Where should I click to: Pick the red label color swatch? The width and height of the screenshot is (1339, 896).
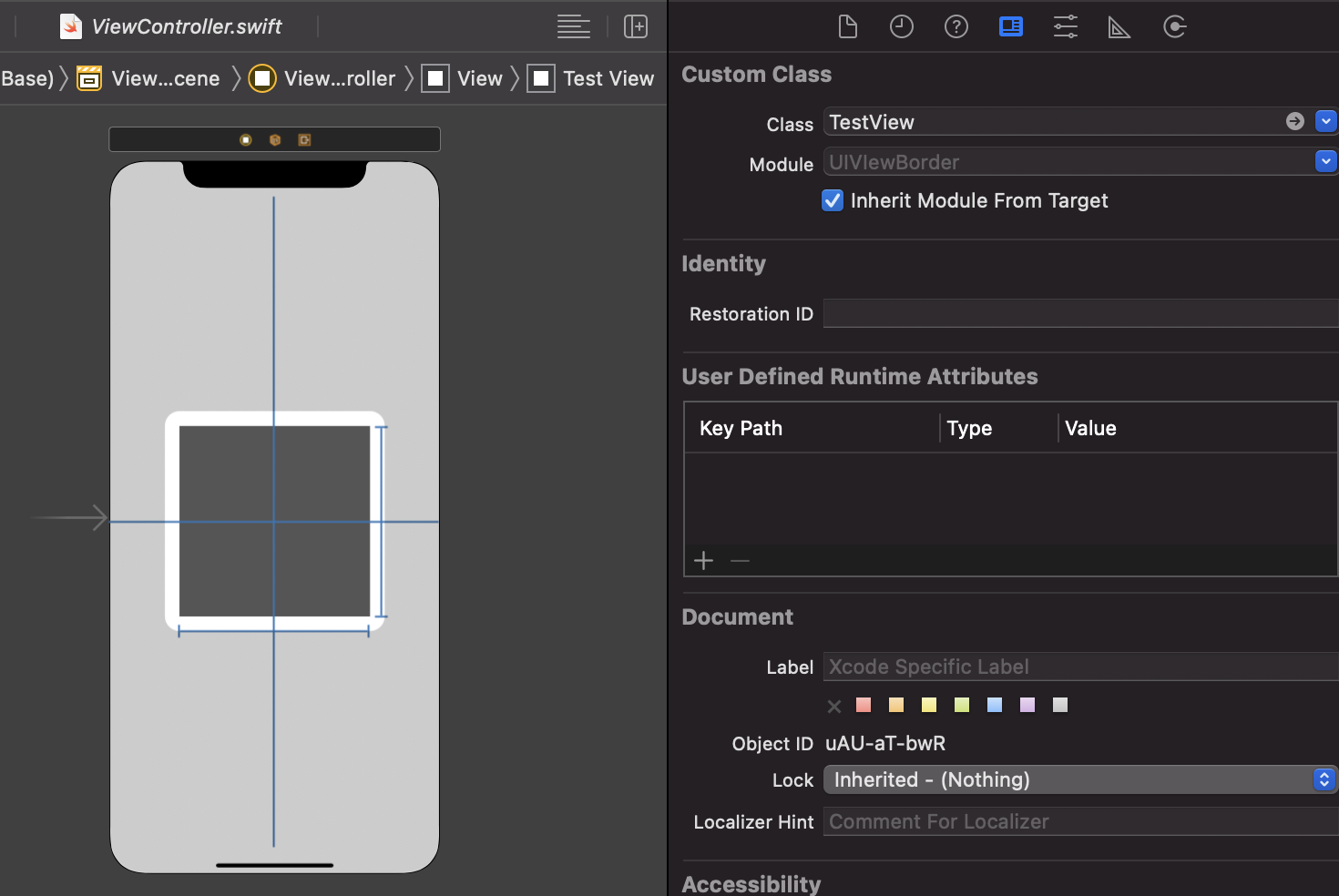tap(864, 705)
